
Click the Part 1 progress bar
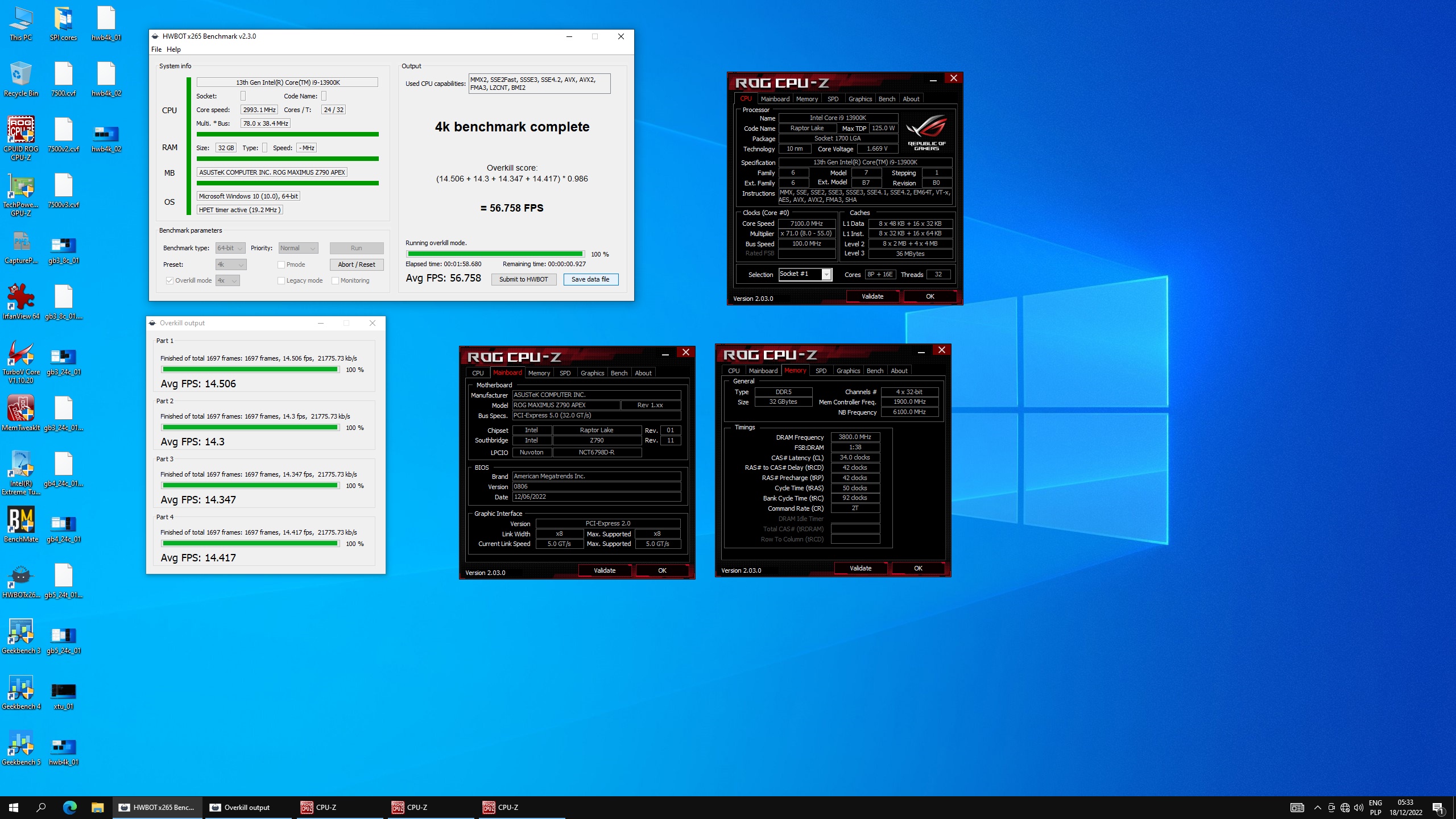point(250,370)
